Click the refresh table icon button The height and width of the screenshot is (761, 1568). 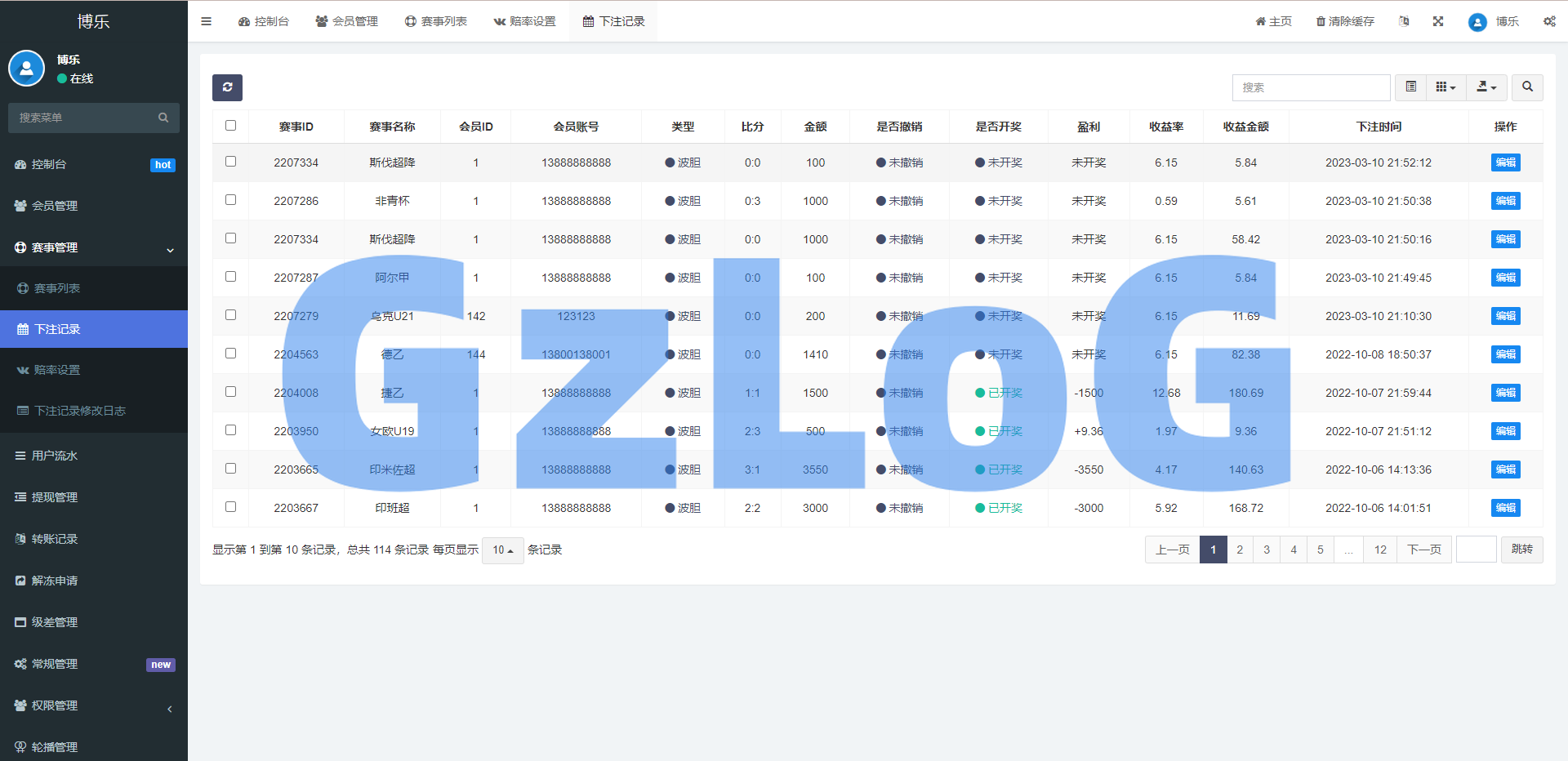coord(227,87)
